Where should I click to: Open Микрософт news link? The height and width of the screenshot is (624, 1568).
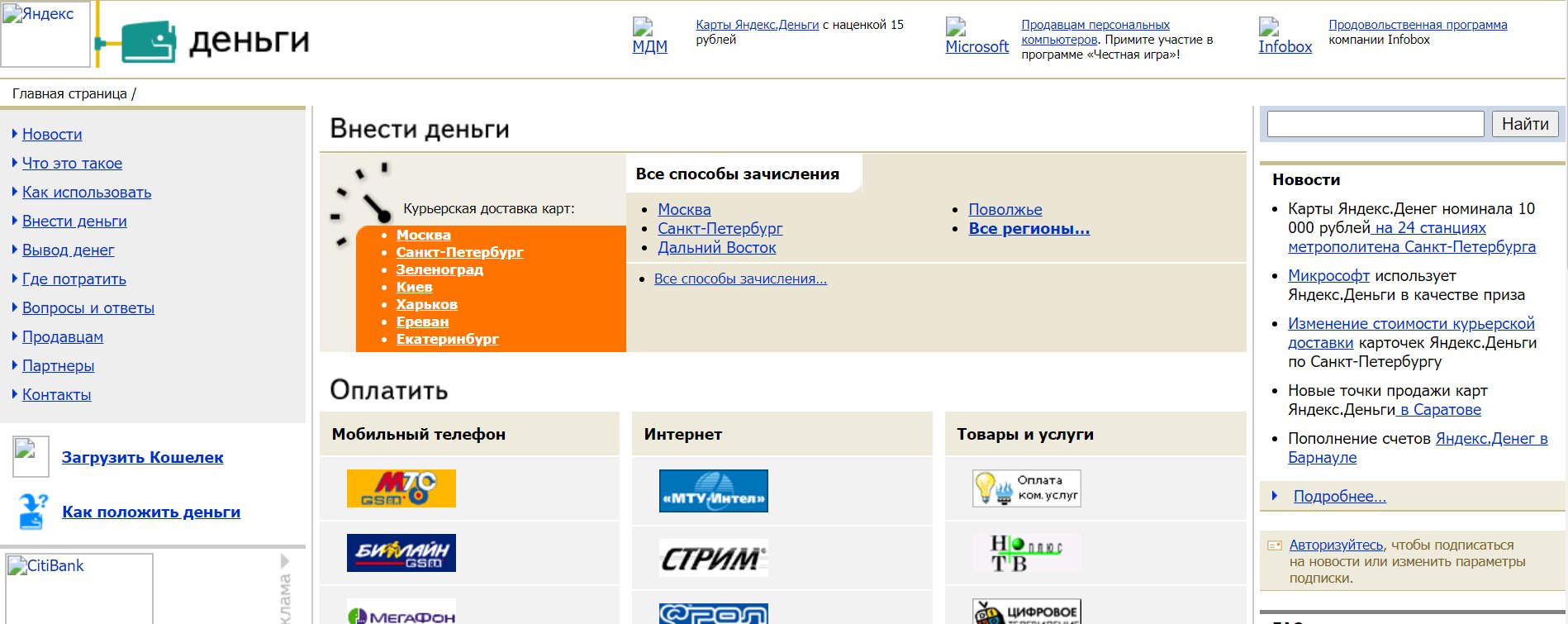(x=1328, y=275)
